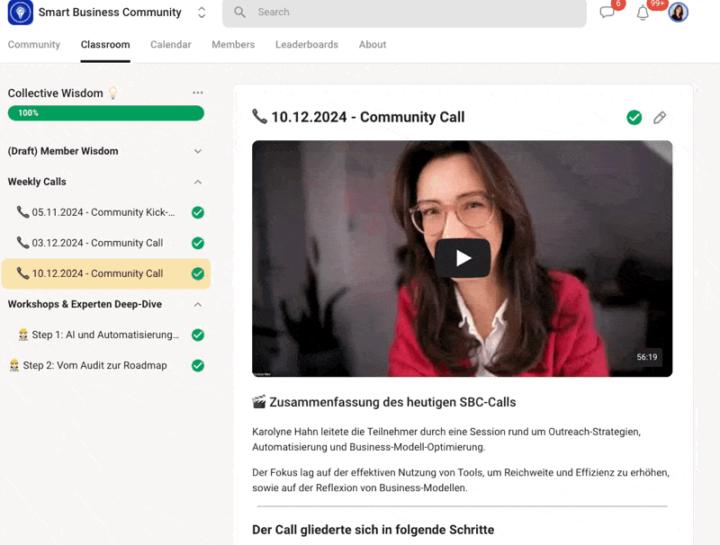Image resolution: width=720 pixels, height=545 pixels.
Task: Switch to the About tab
Action: (372, 45)
